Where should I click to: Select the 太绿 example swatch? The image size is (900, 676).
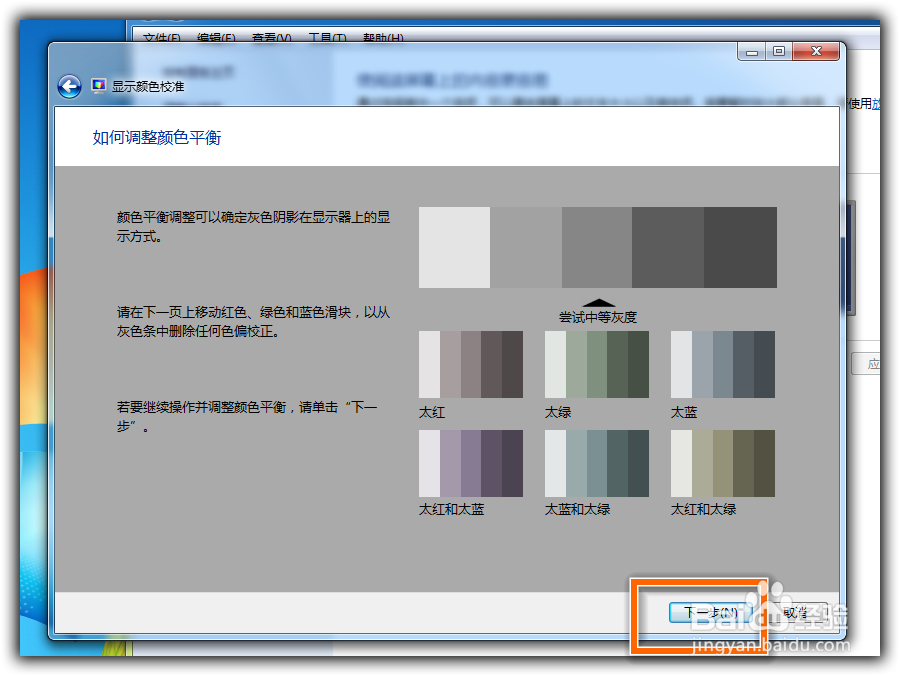tap(596, 364)
